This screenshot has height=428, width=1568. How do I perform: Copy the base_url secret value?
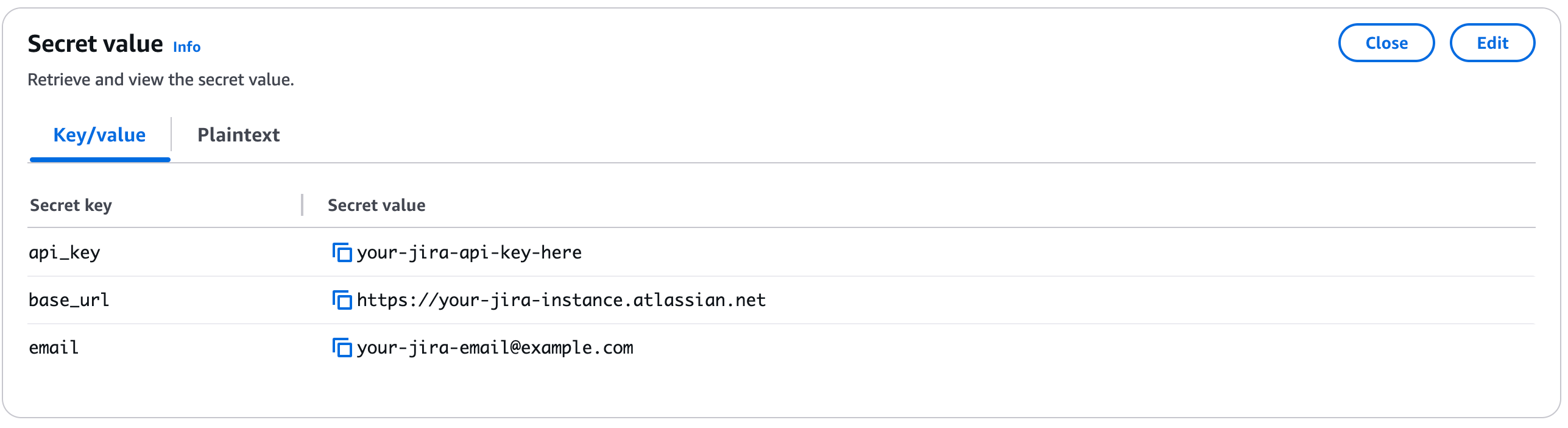pyautogui.click(x=342, y=300)
